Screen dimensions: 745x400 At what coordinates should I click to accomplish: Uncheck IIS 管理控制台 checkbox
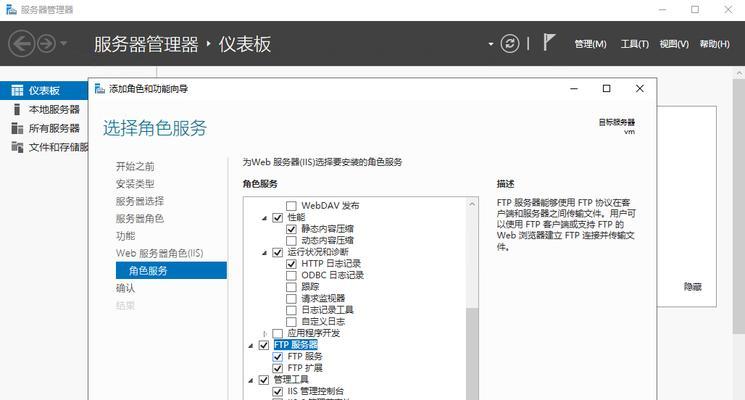tap(277, 391)
